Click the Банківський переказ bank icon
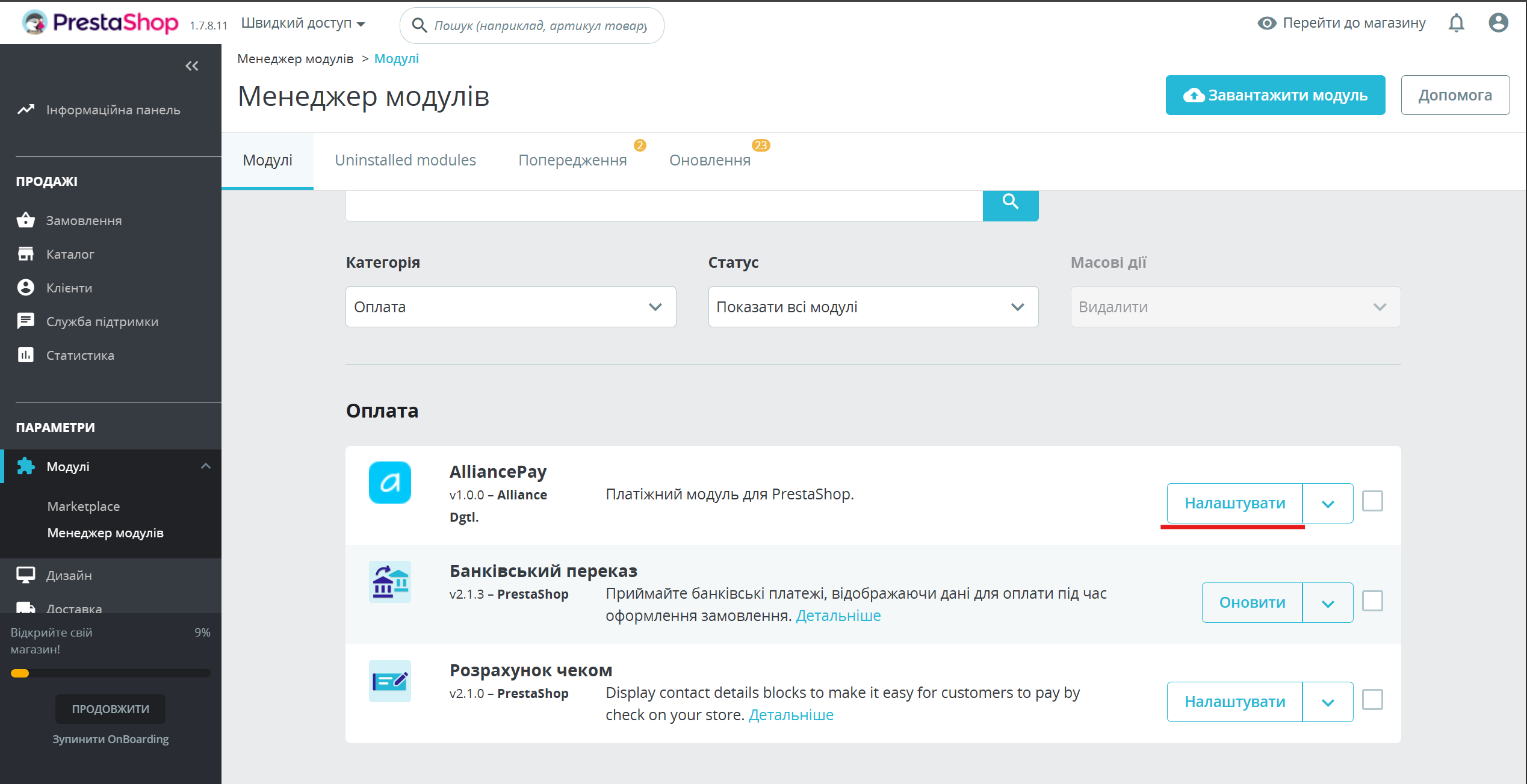Viewport: 1527px width, 784px height. tap(389, 582)
